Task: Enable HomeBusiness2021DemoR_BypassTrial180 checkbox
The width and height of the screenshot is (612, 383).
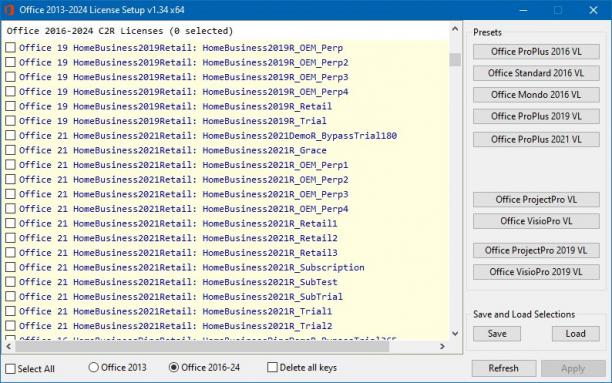Action: coord(11,135)
